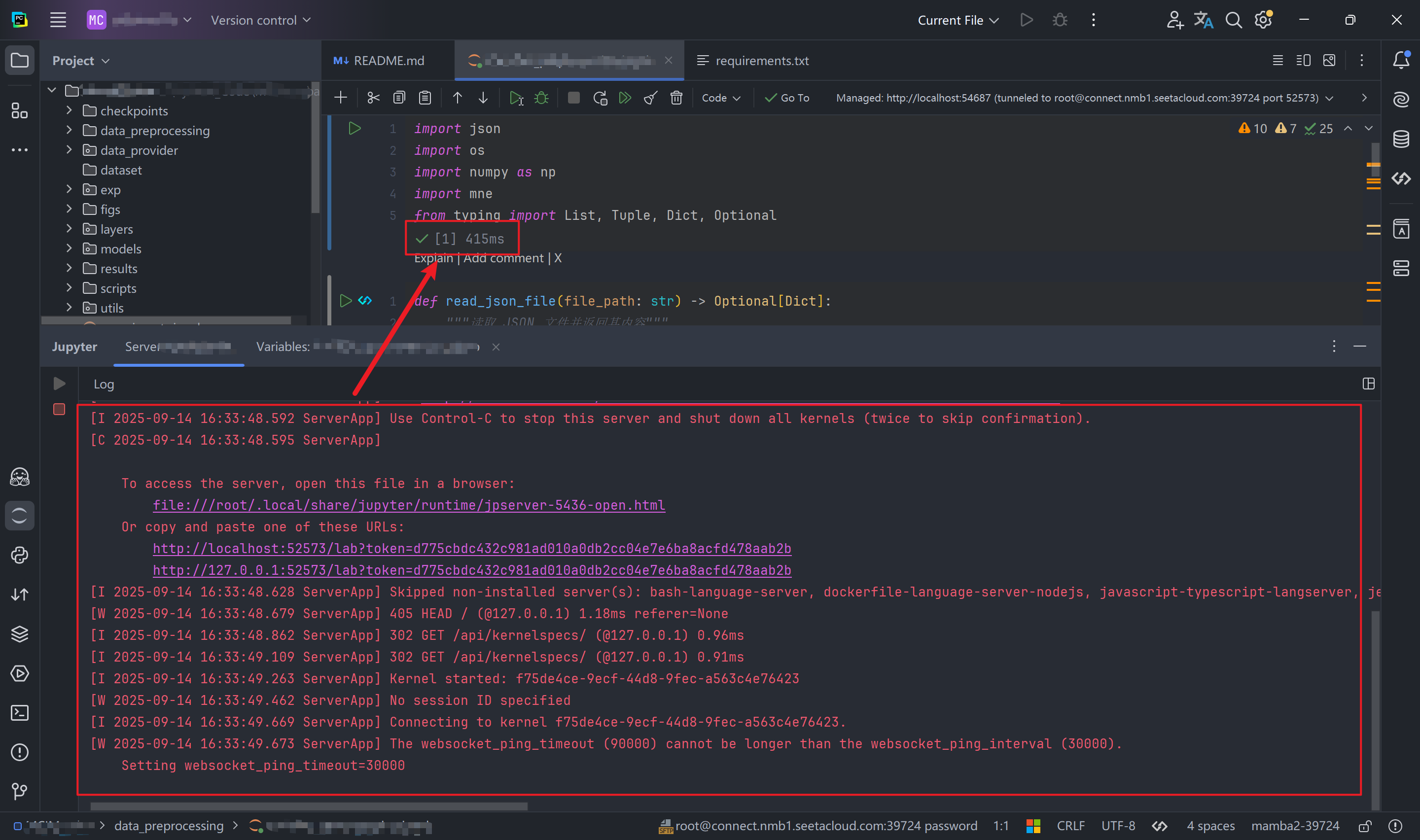Open Terminal tool window
1420x840 pixels.
point(20,713)
